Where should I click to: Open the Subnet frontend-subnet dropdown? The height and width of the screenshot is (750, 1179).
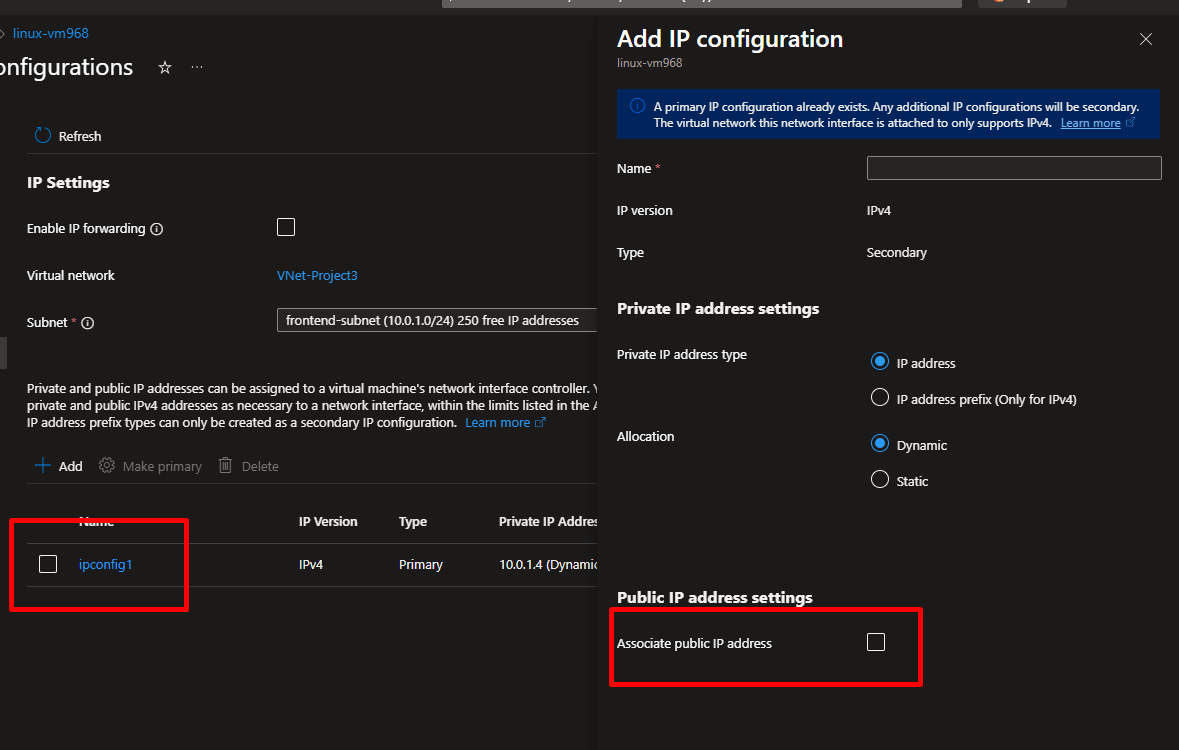tap(436, 320)
